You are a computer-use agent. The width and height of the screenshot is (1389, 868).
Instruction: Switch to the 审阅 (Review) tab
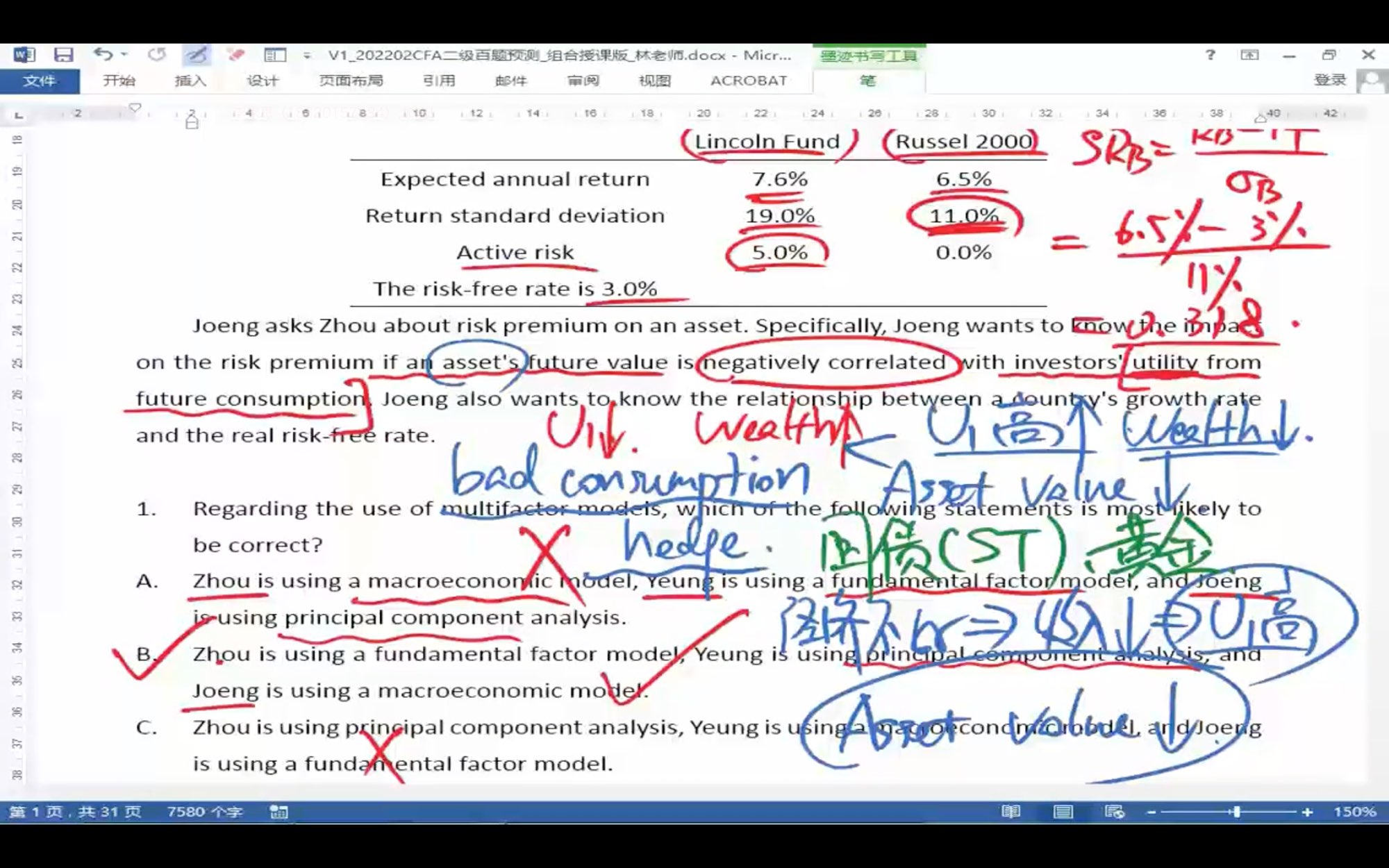(583, 81)
